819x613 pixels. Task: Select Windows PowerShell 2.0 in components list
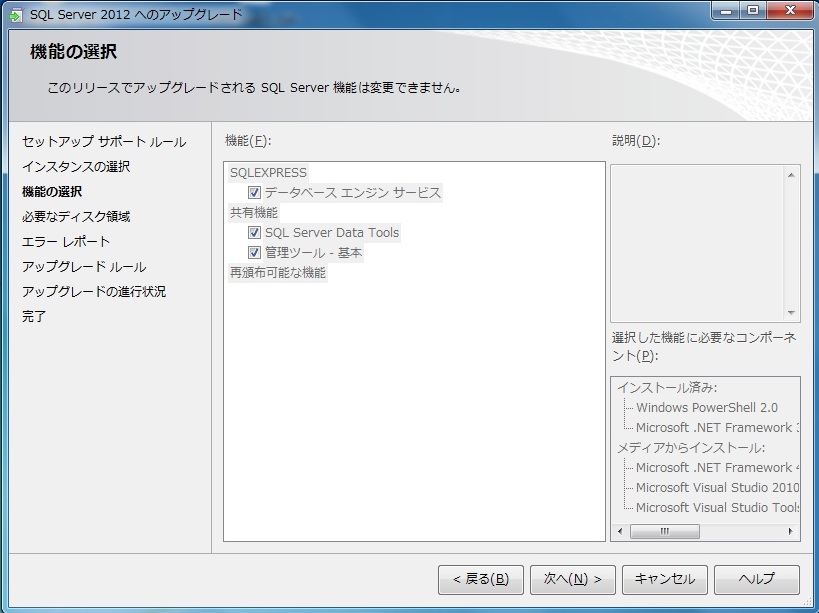point(706,408)
